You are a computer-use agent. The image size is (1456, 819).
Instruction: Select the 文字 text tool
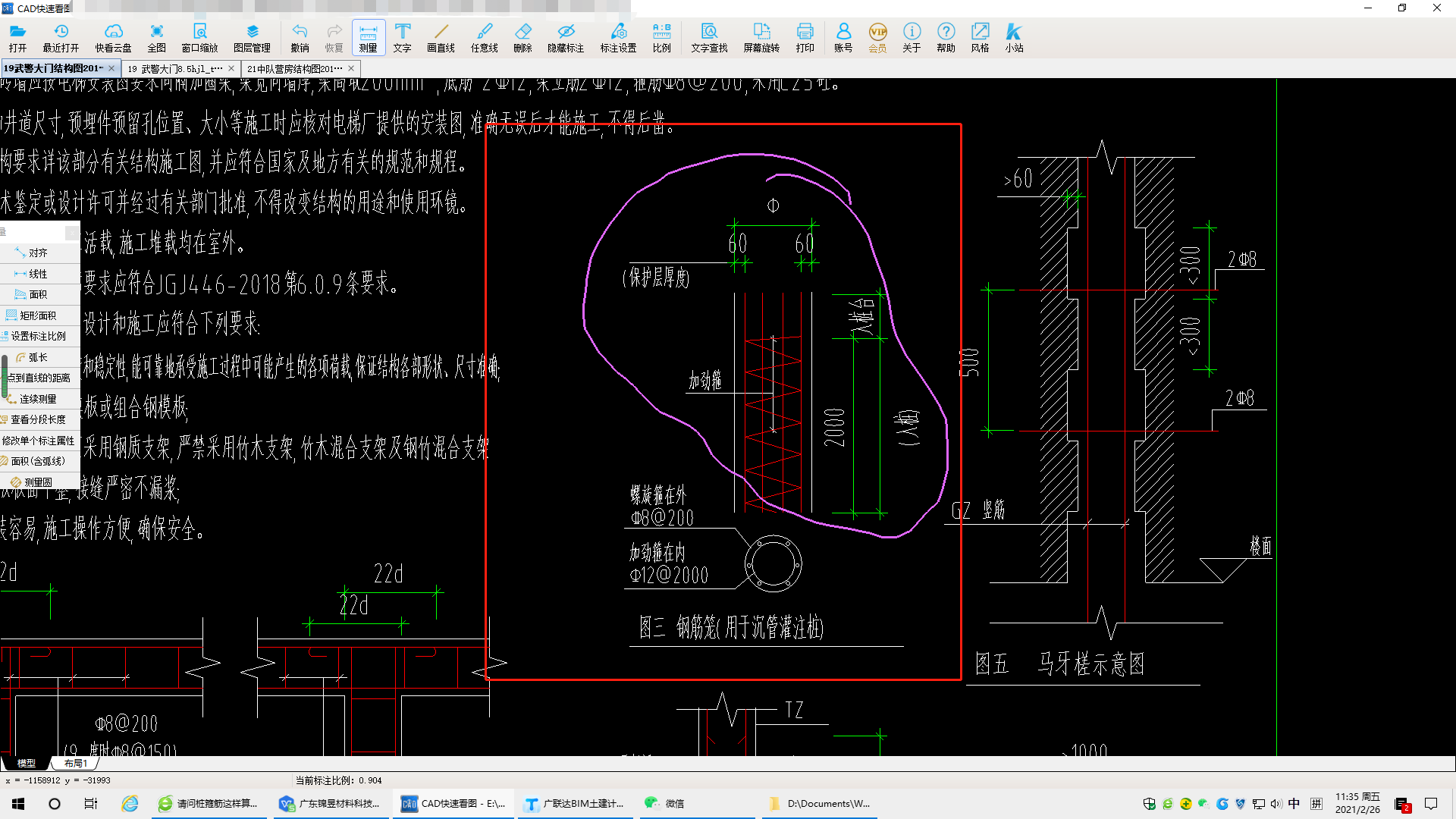point(402,37)
